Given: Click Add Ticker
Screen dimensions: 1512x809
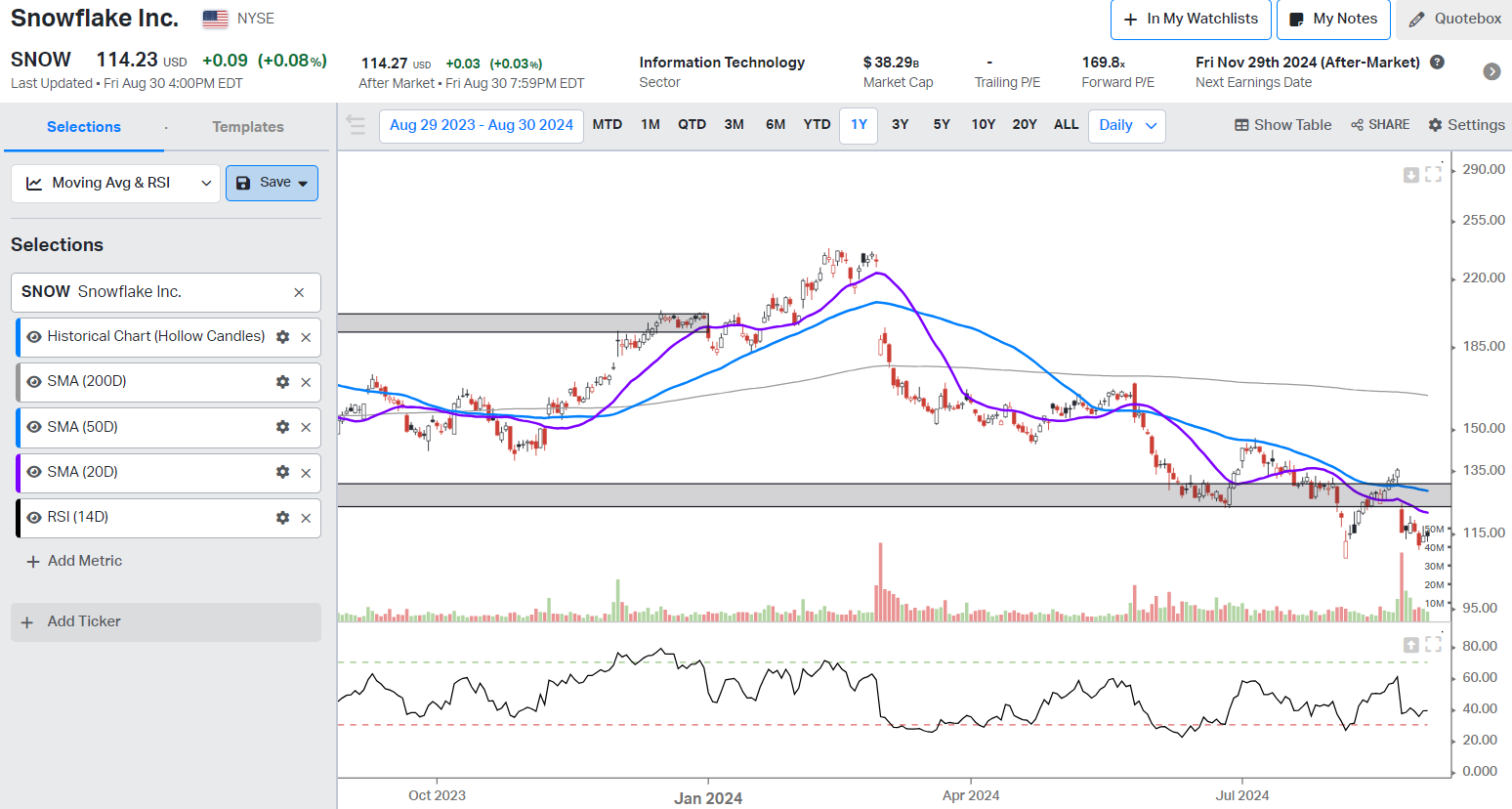Looking at the screenshot, I should 166,622.
